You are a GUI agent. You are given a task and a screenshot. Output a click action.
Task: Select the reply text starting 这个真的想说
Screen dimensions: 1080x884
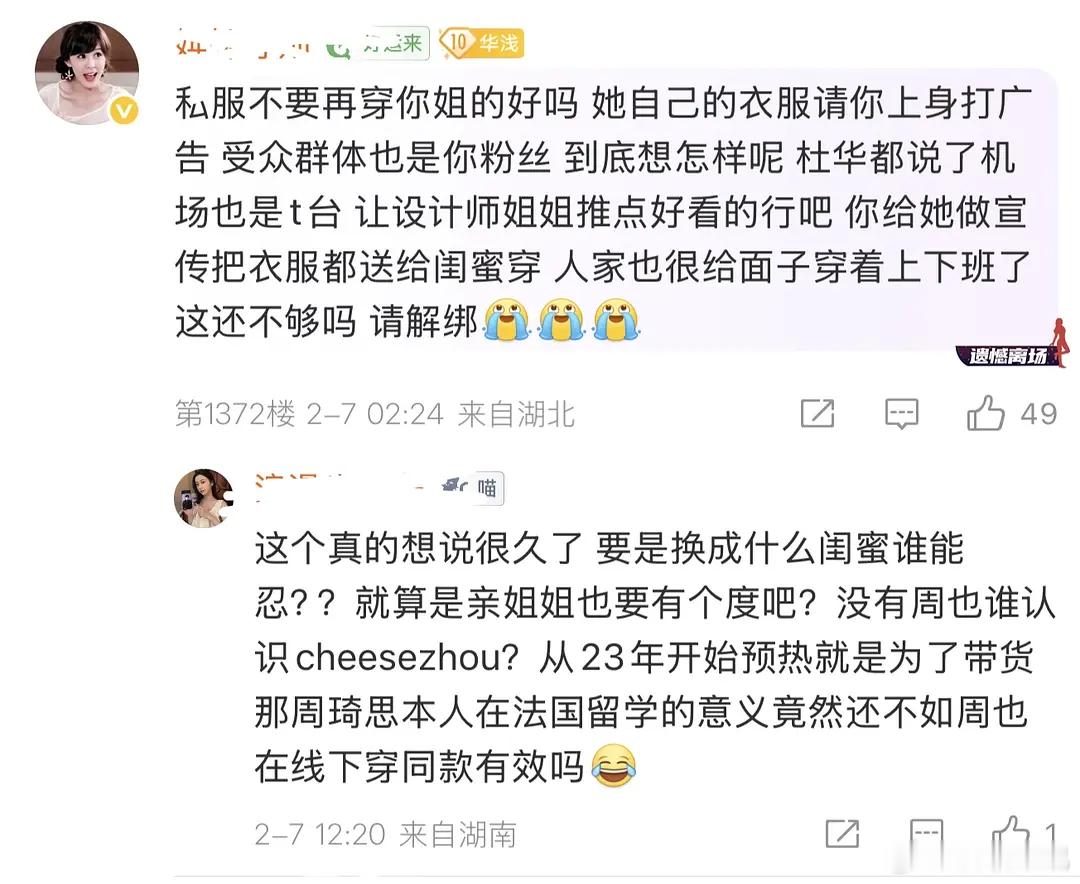click(x=654, y=658)
